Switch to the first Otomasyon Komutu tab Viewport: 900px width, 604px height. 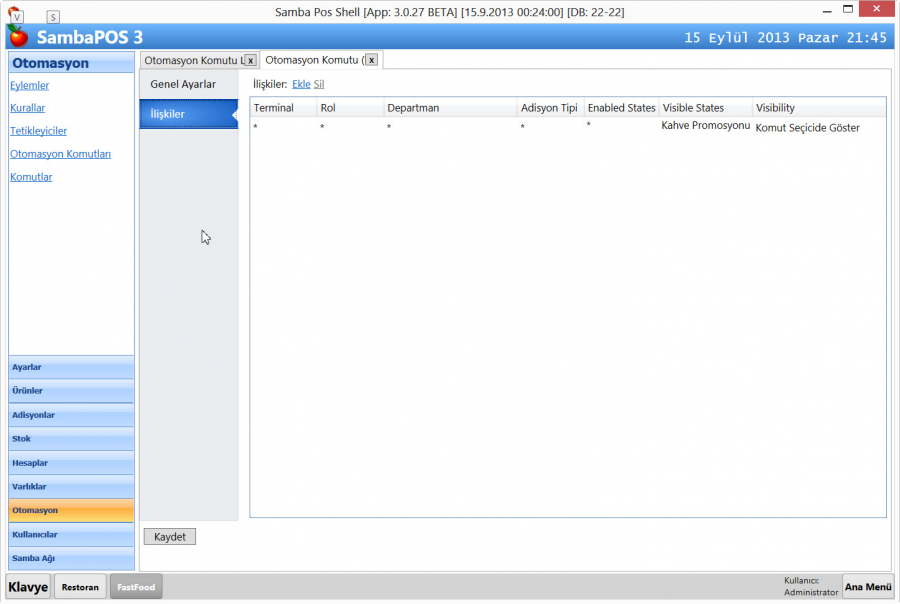pyautogui.click(x=192, y=60)
